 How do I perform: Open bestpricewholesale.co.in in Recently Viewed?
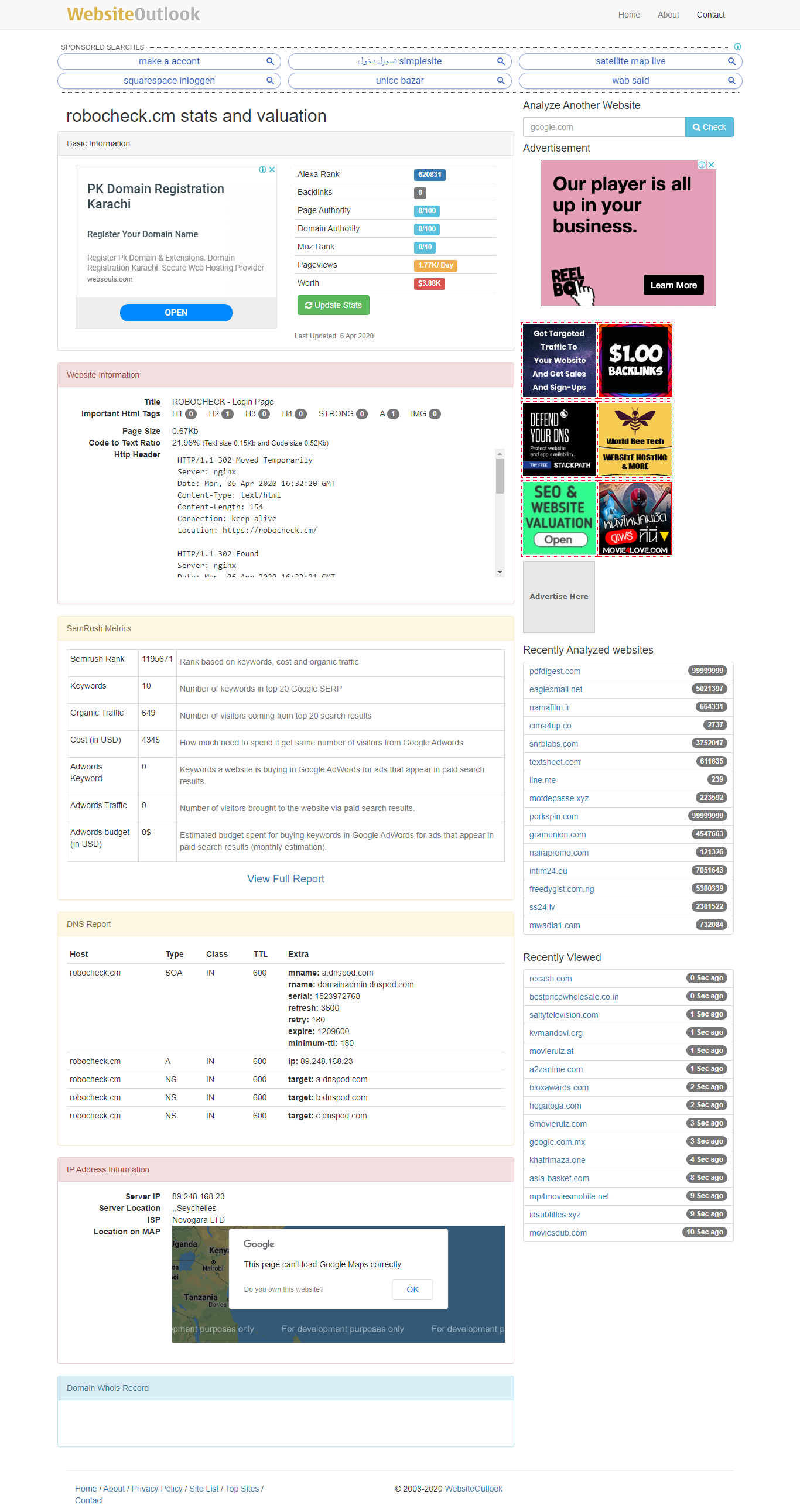[x=574, y=997]
